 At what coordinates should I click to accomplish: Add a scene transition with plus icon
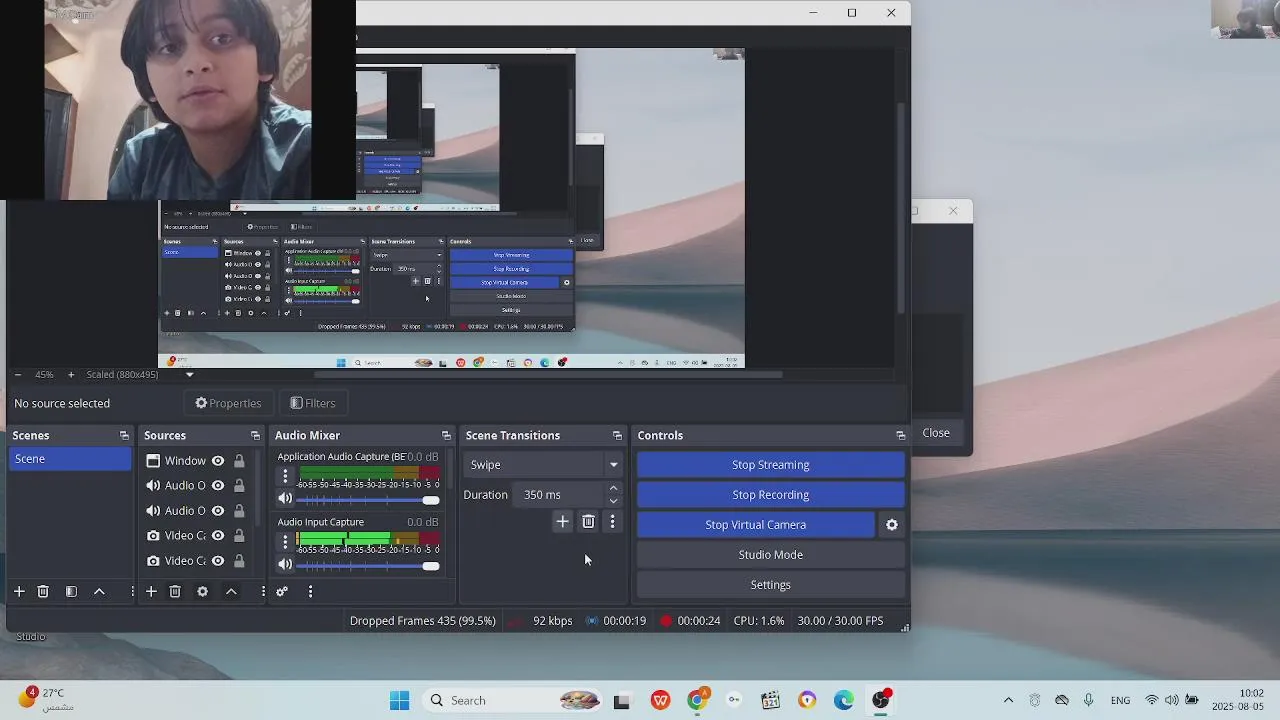562,522
